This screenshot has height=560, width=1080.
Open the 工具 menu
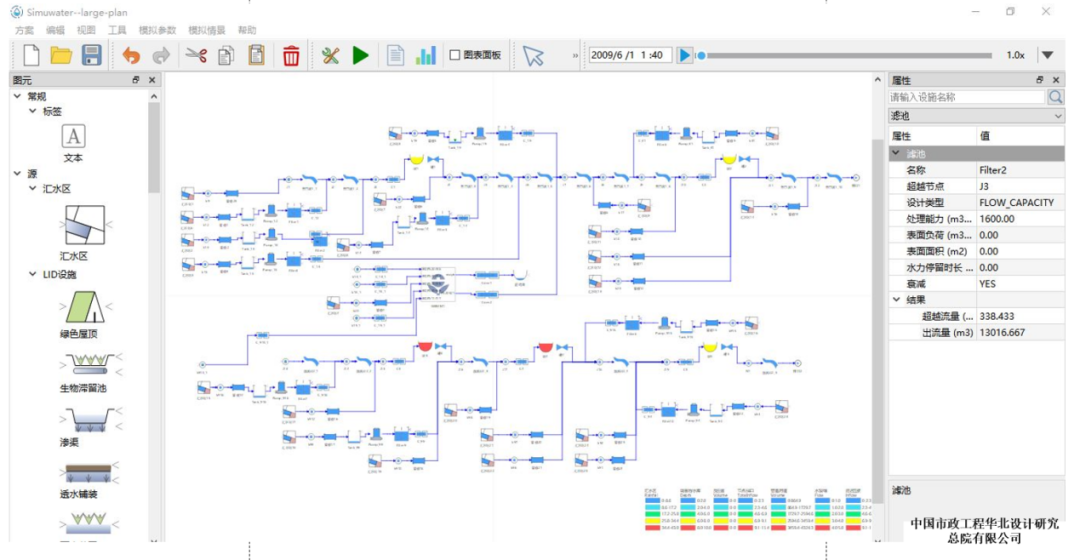click(117, 31)
